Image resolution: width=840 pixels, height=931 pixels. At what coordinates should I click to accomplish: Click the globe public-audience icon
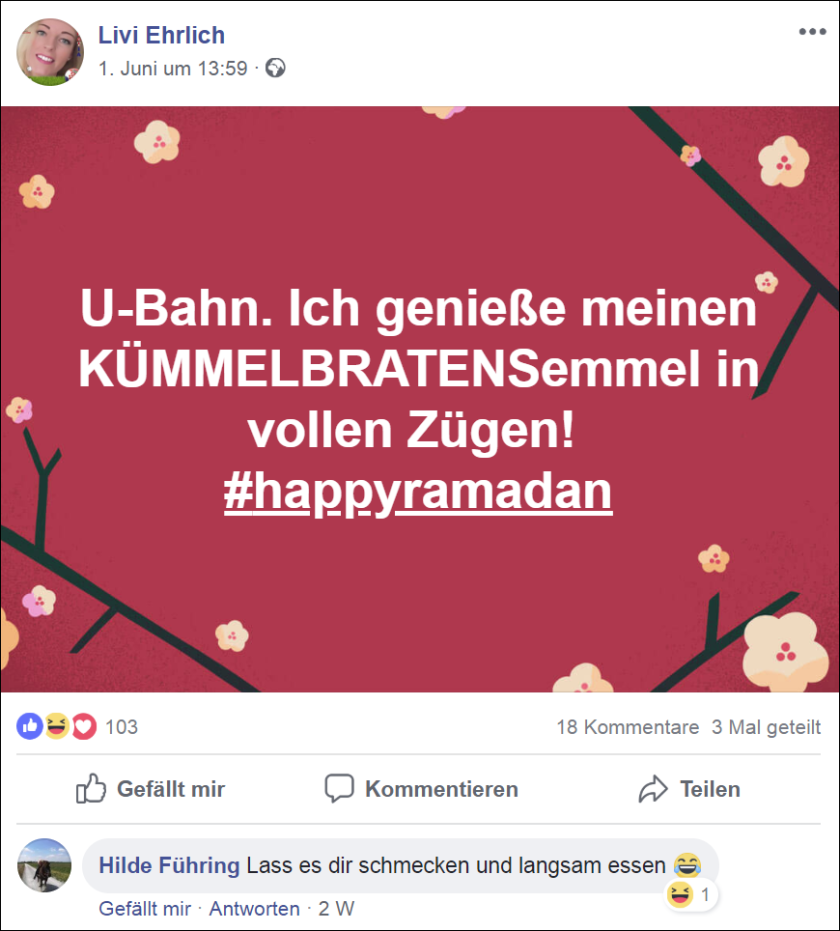[x=275, y=68]
